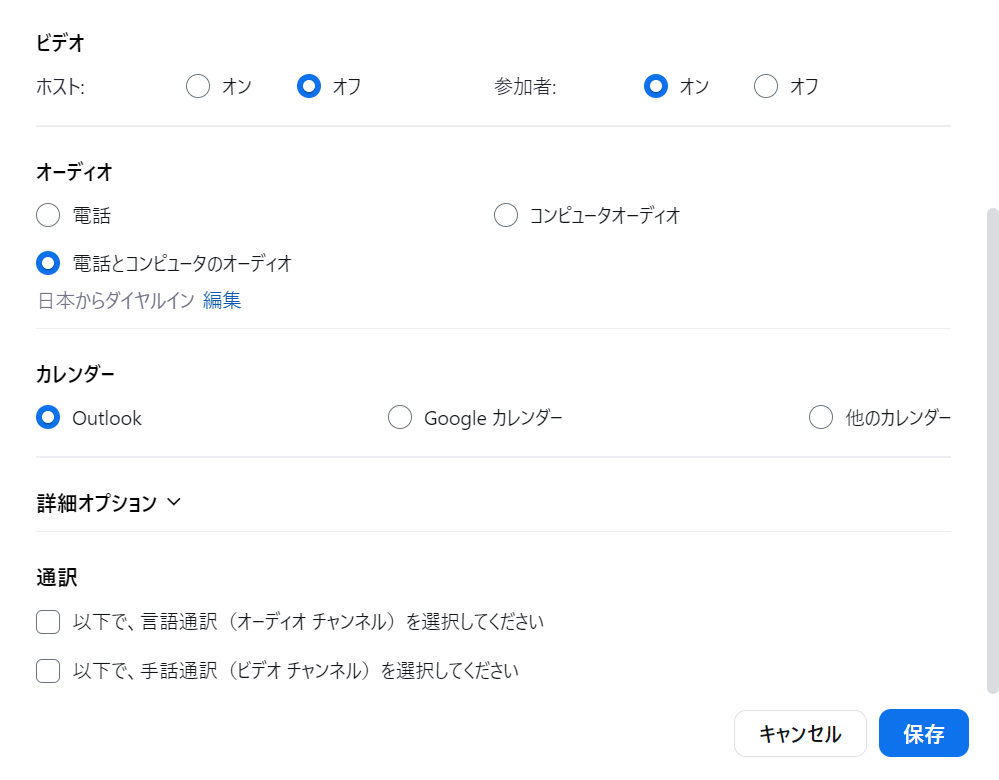Click the vertical scrollbar on the right

point(992,451)
